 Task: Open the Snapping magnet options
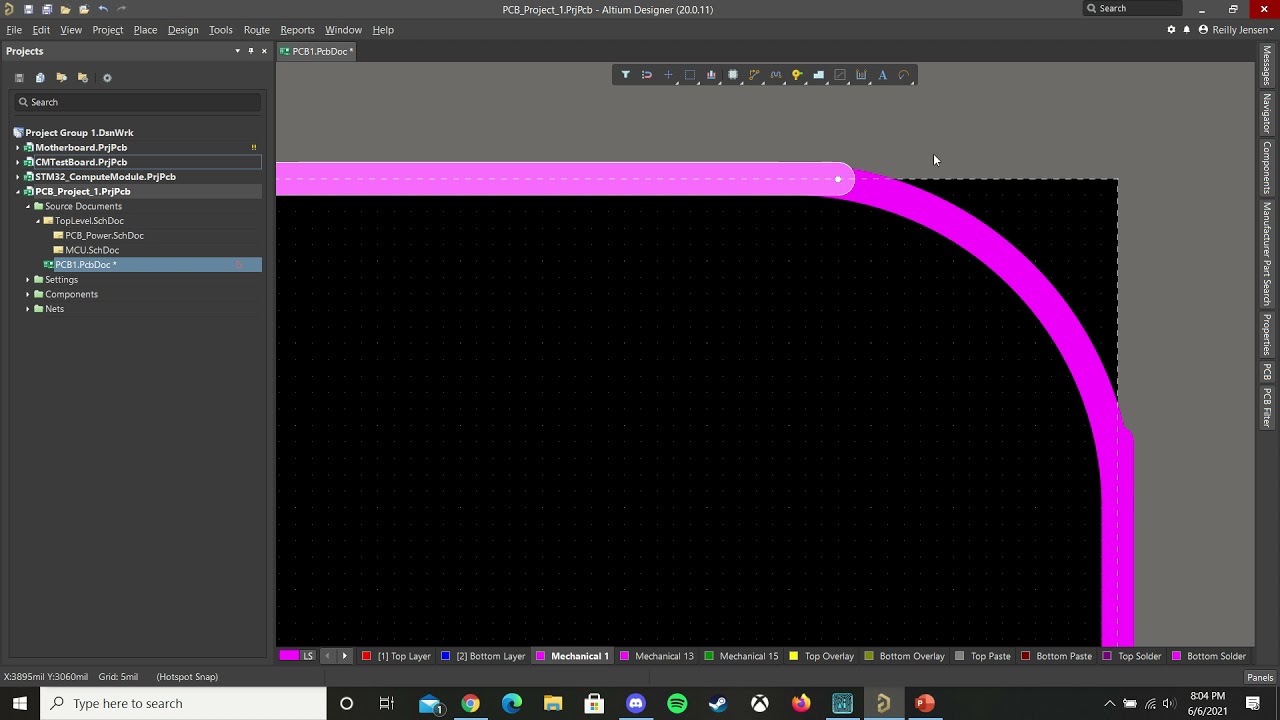point(647,75)
